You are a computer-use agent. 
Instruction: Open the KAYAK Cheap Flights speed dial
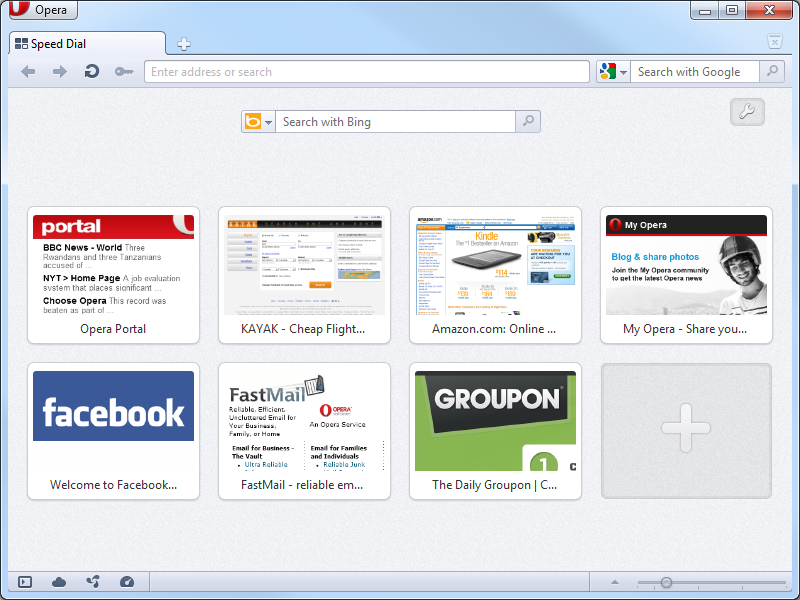304,275
